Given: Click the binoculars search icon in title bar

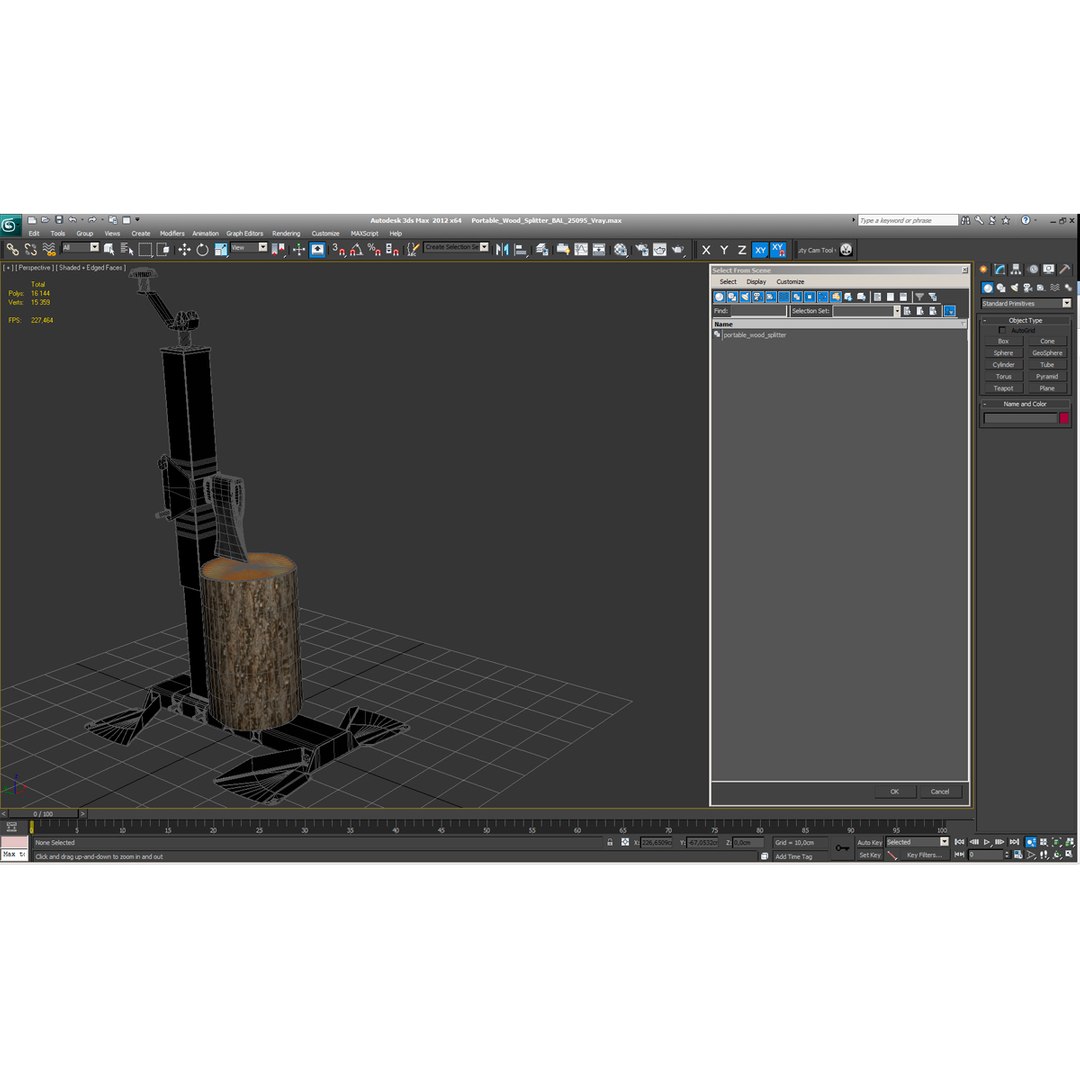Looking at the screenshot, I should pyautogui.click(x=966, y=220).
